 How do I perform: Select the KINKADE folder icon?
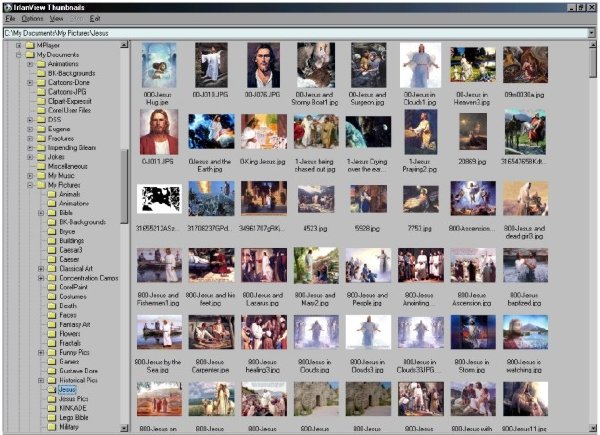(x=52, y=408)
